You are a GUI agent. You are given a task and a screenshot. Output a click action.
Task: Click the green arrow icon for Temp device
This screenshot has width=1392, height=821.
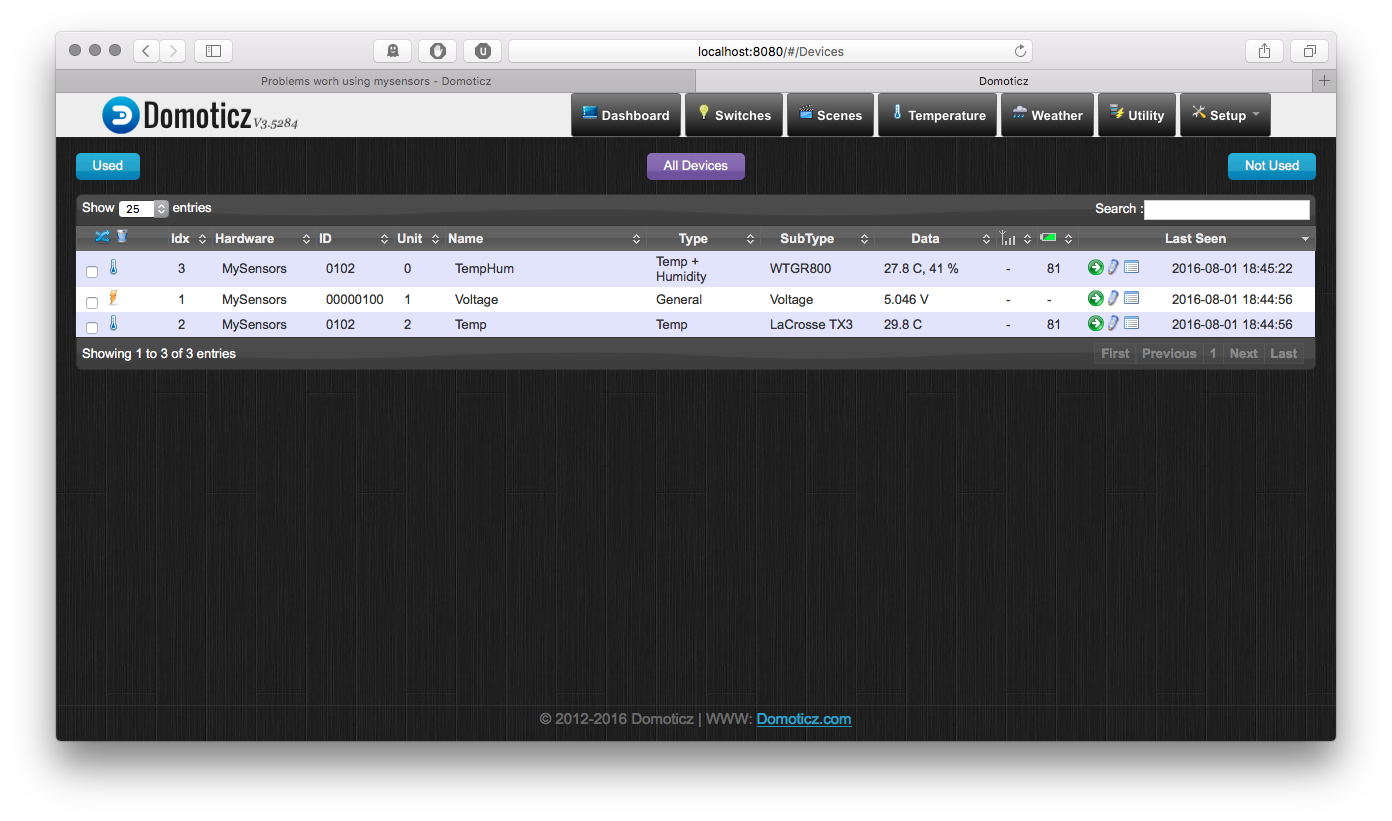pos(1095,323)
